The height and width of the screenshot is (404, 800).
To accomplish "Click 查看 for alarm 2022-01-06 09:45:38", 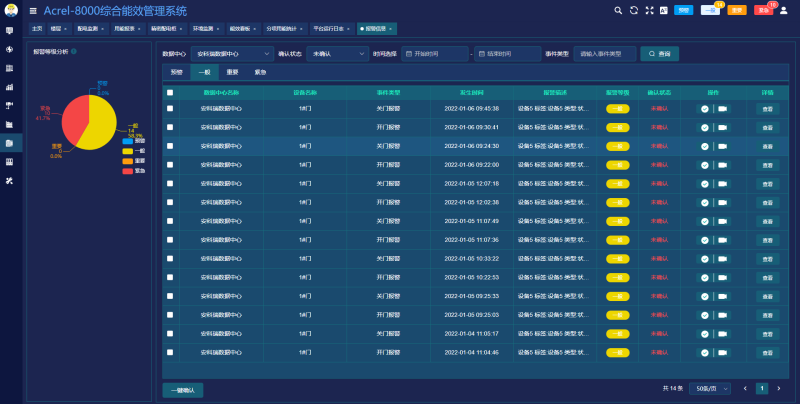I will (767, 109).
